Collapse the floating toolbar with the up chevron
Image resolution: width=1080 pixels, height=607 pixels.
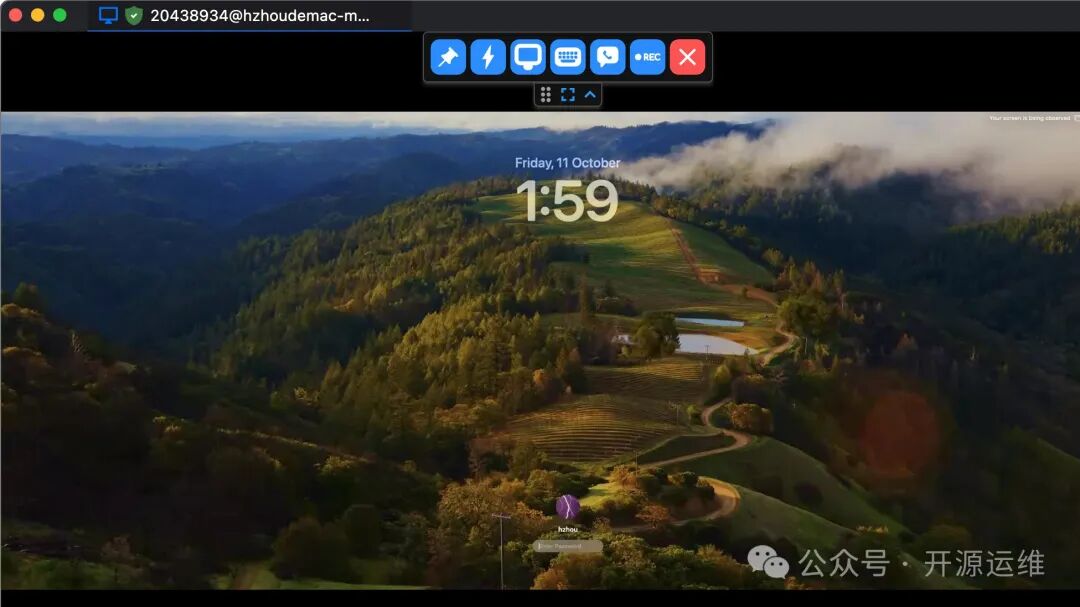(x=592, y=94)
